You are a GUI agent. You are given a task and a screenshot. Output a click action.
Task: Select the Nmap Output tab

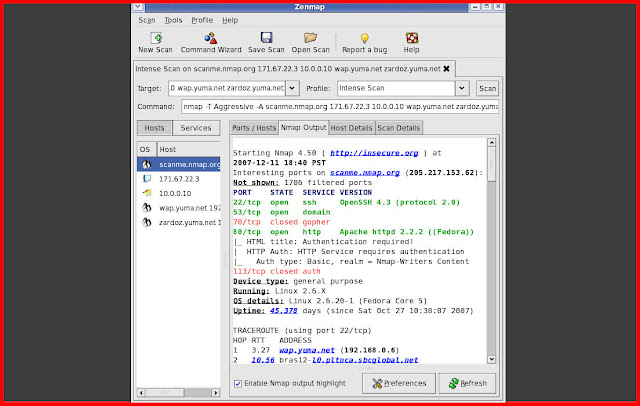tap(303, 127)
